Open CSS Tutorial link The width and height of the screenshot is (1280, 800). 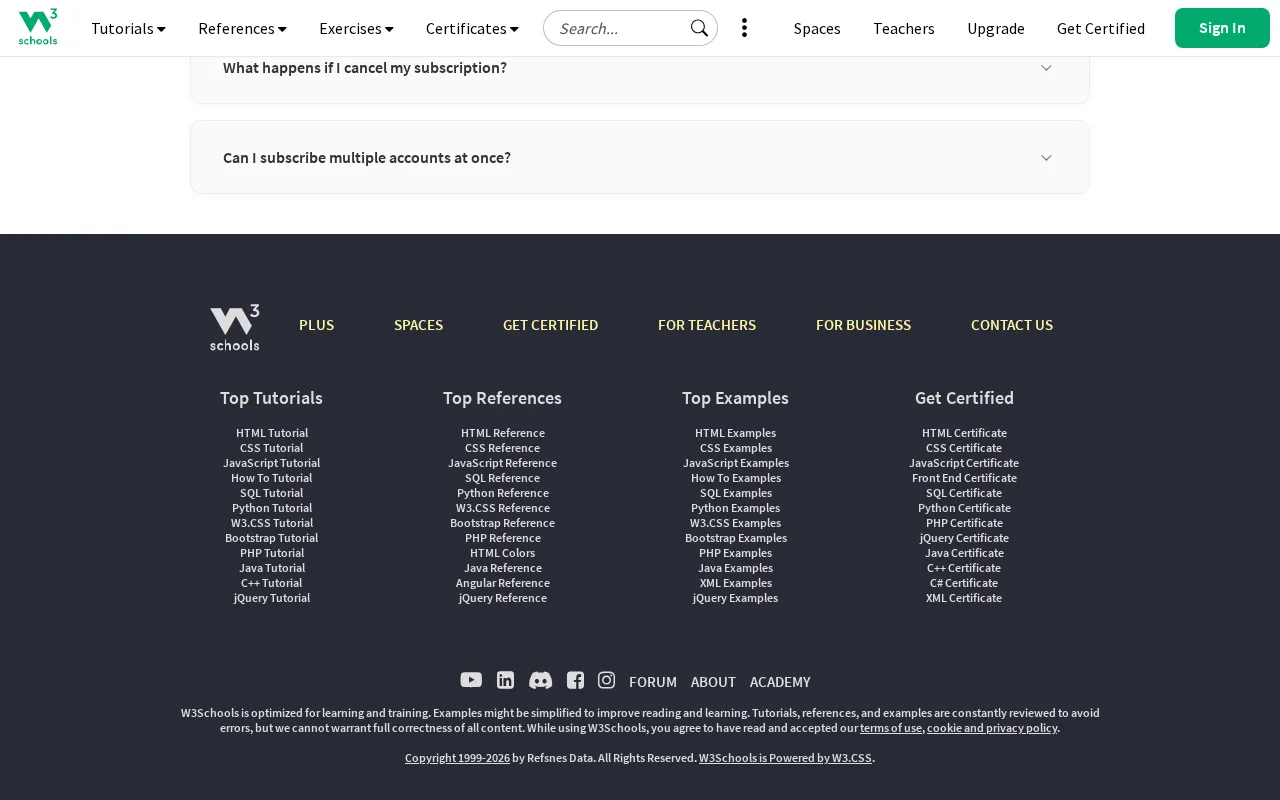[x=272, y=448]
